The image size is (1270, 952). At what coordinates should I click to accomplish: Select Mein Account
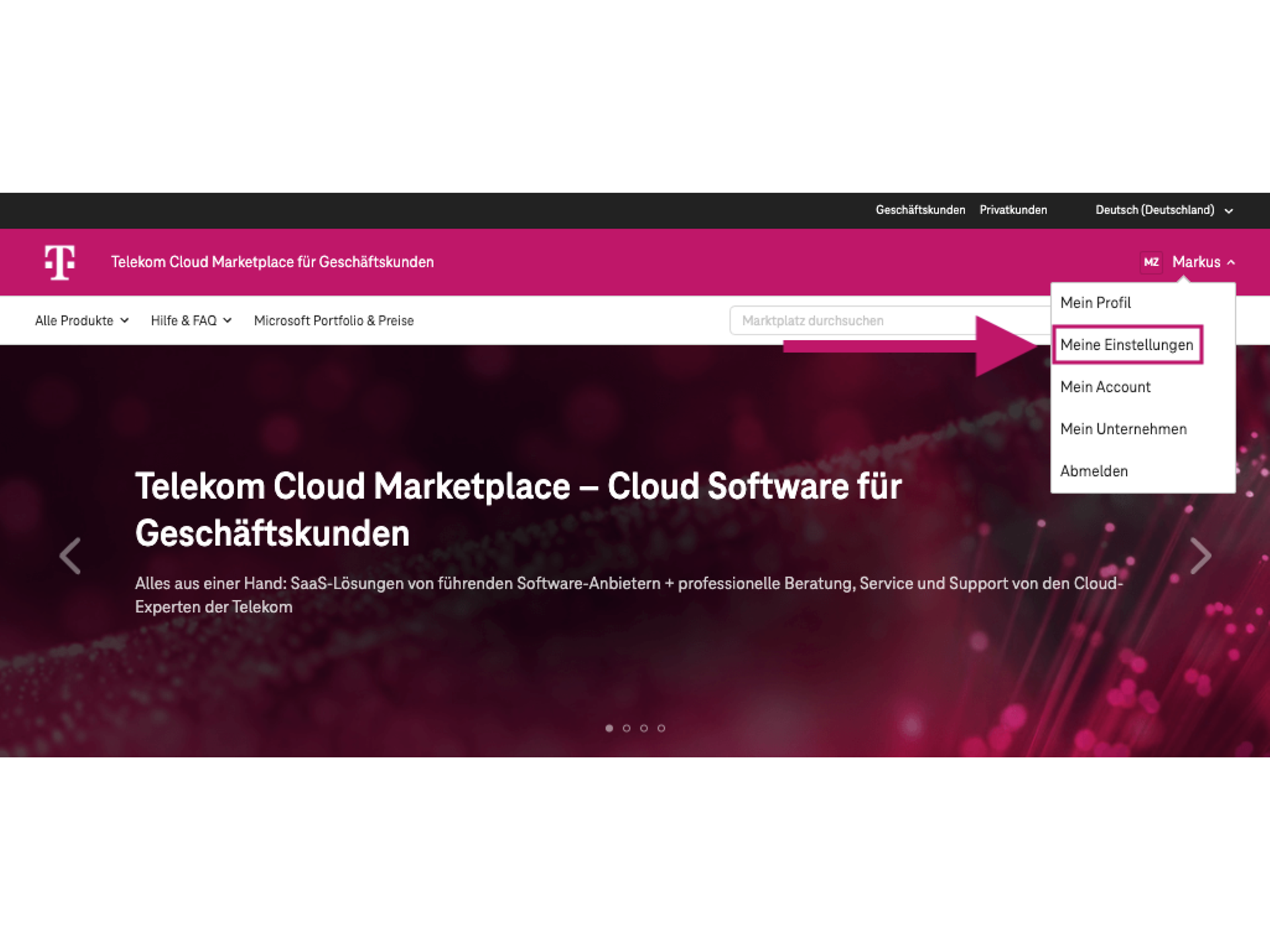point(1105,387)
